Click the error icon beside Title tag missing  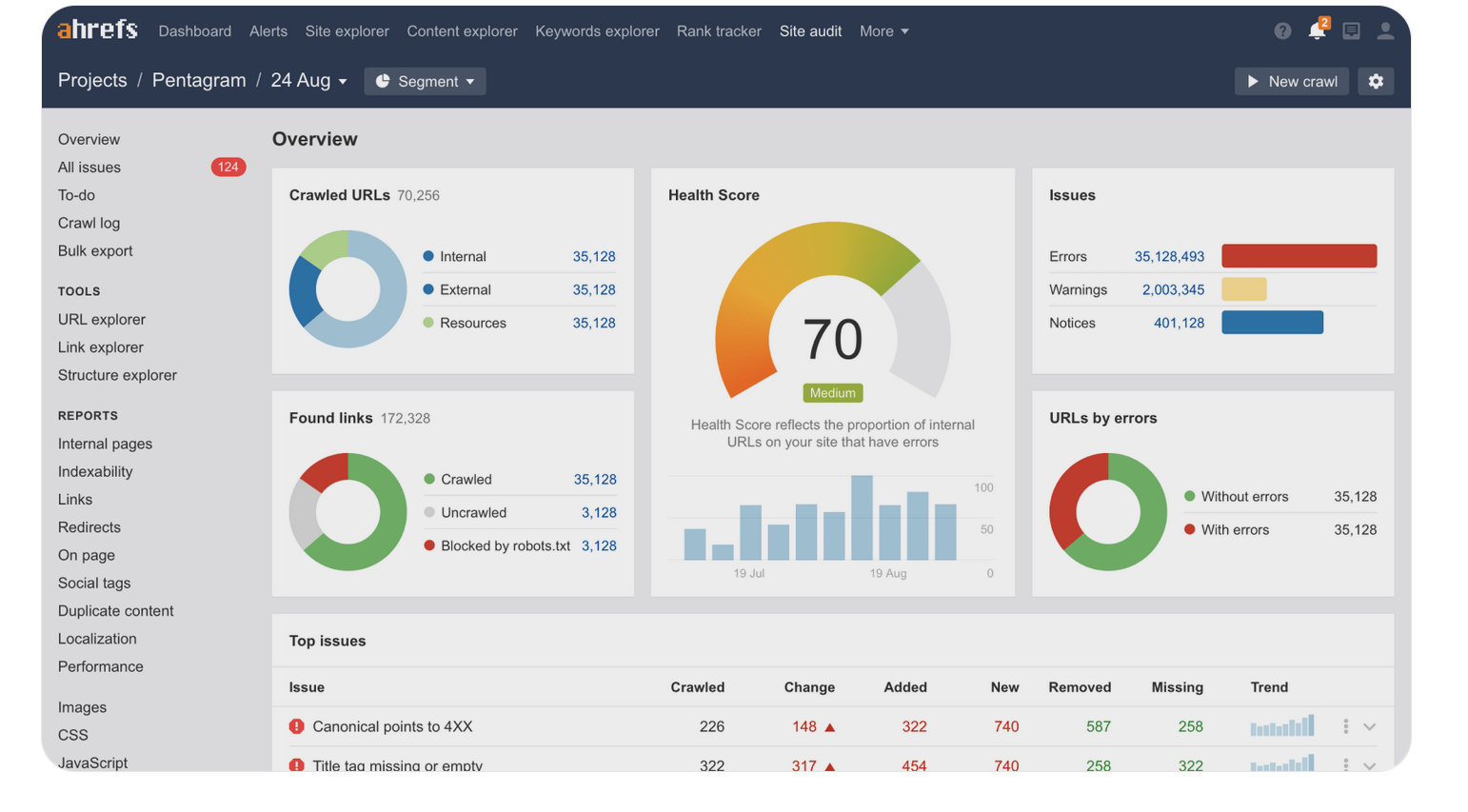[297, 764]
